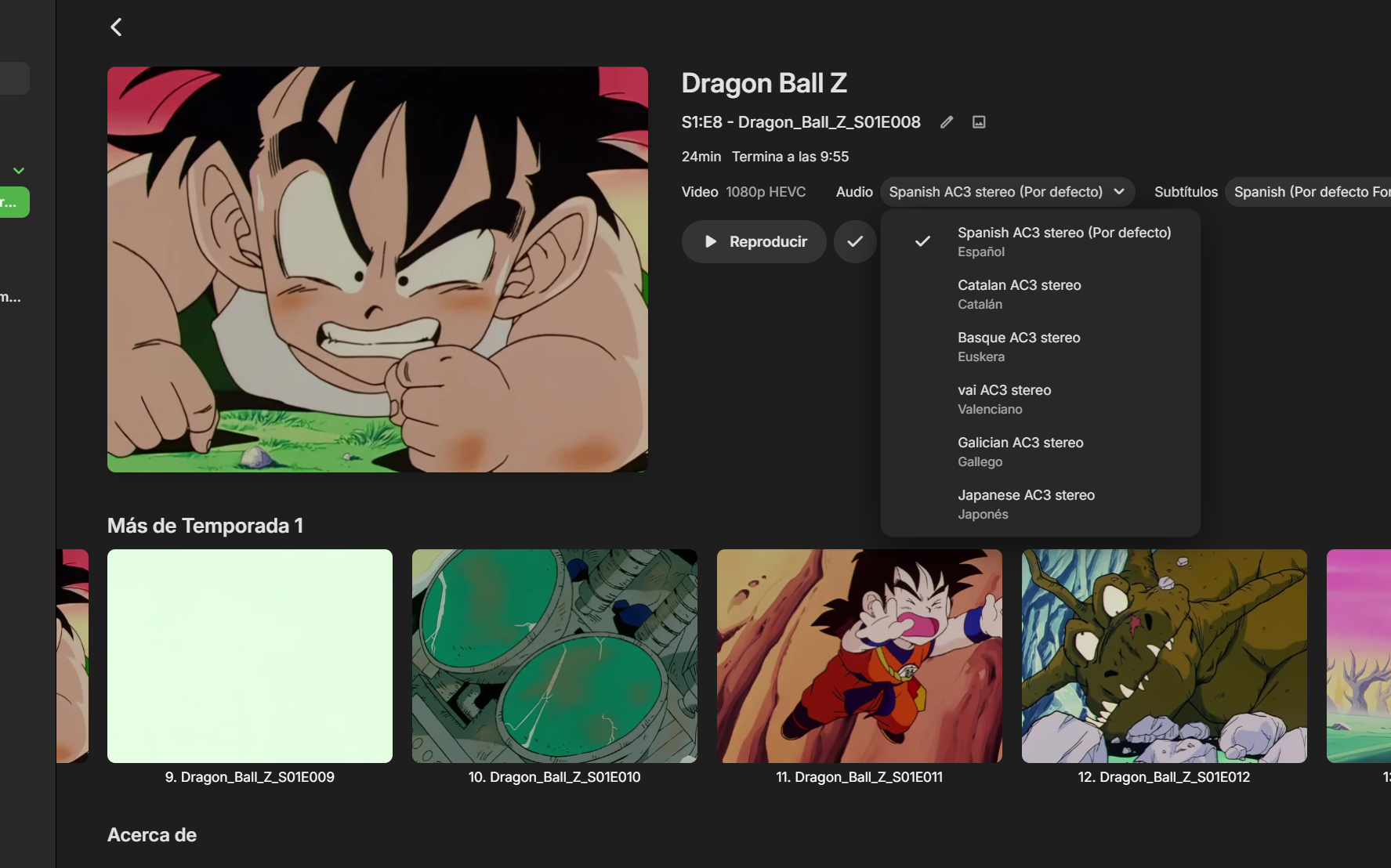This screenshot has width=1391, height=868.
Task: Pick the vai AC3 stereo Valenciano track
Action: tap(1041, 399)
